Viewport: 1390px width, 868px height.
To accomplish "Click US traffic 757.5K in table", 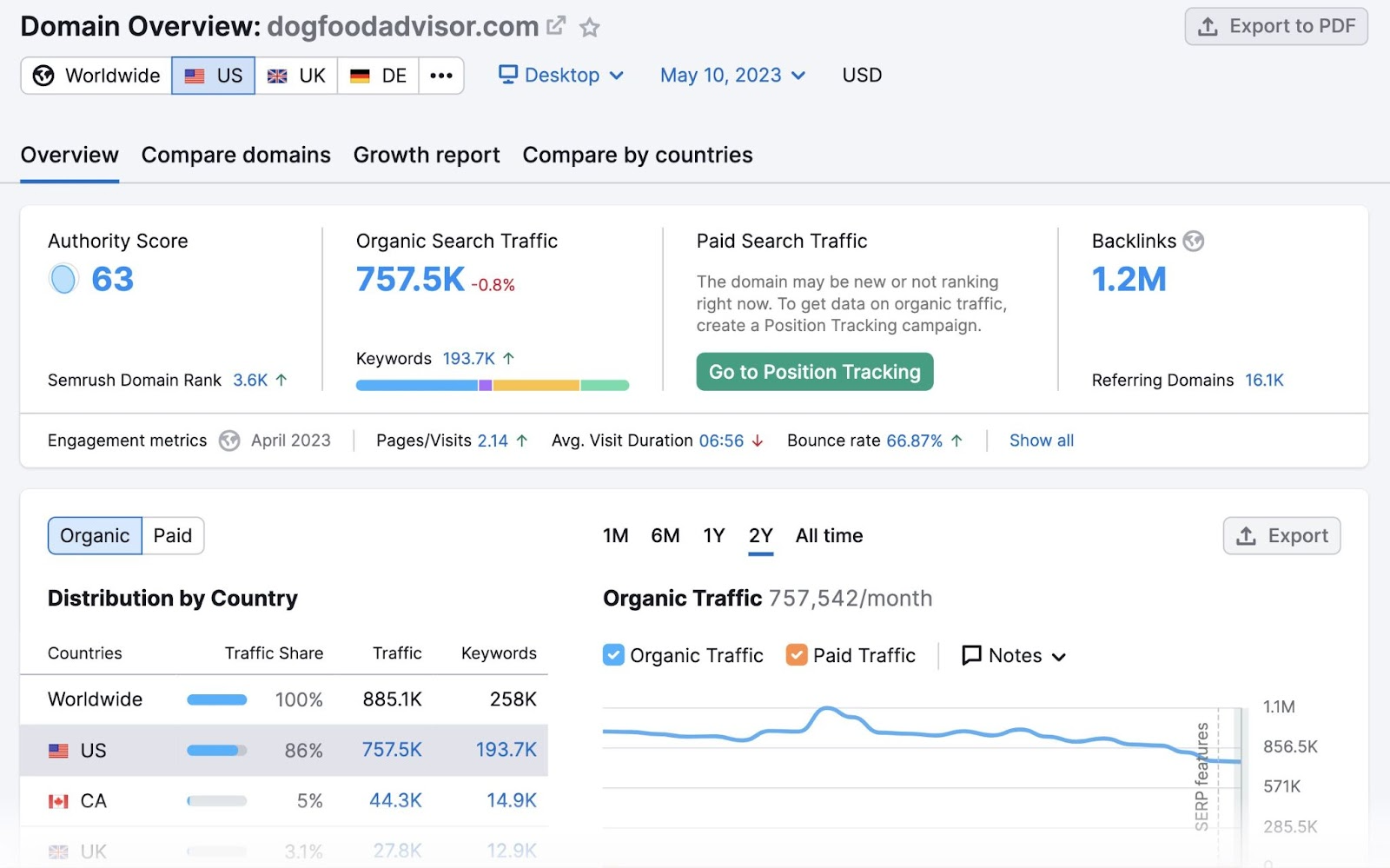I will point(392,750).
